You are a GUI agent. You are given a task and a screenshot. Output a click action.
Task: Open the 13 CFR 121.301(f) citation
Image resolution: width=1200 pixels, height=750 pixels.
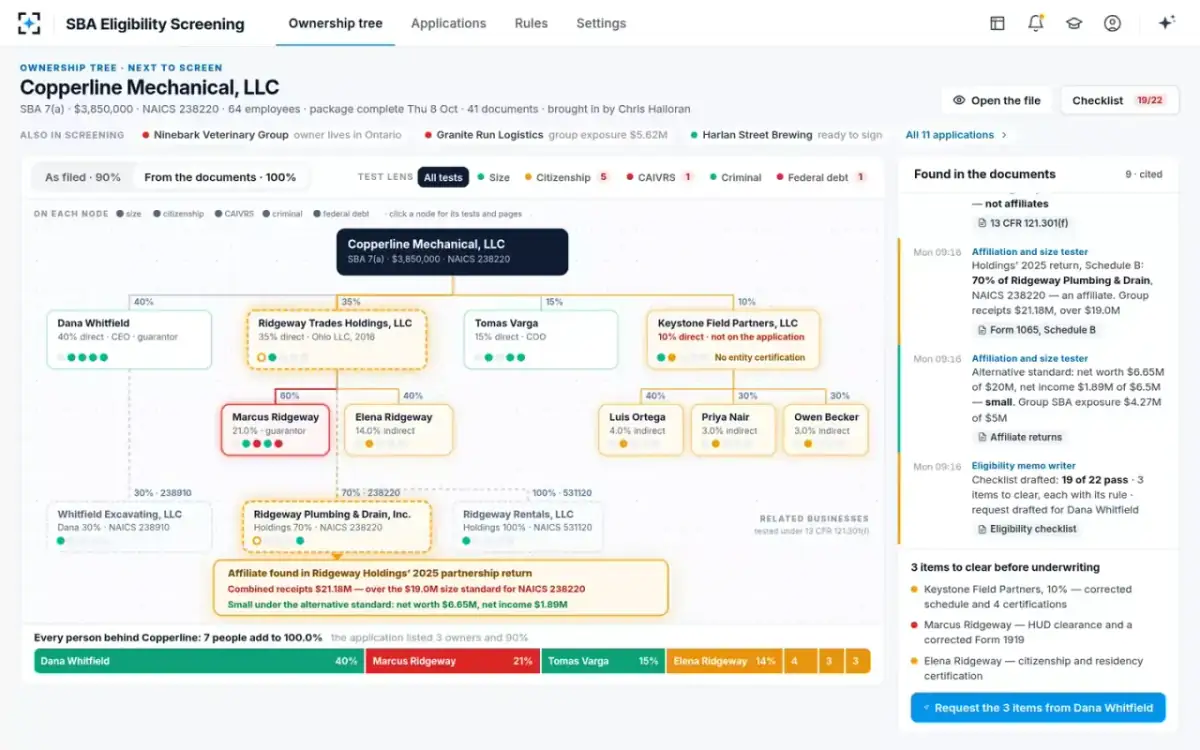tap(1022, 223)
